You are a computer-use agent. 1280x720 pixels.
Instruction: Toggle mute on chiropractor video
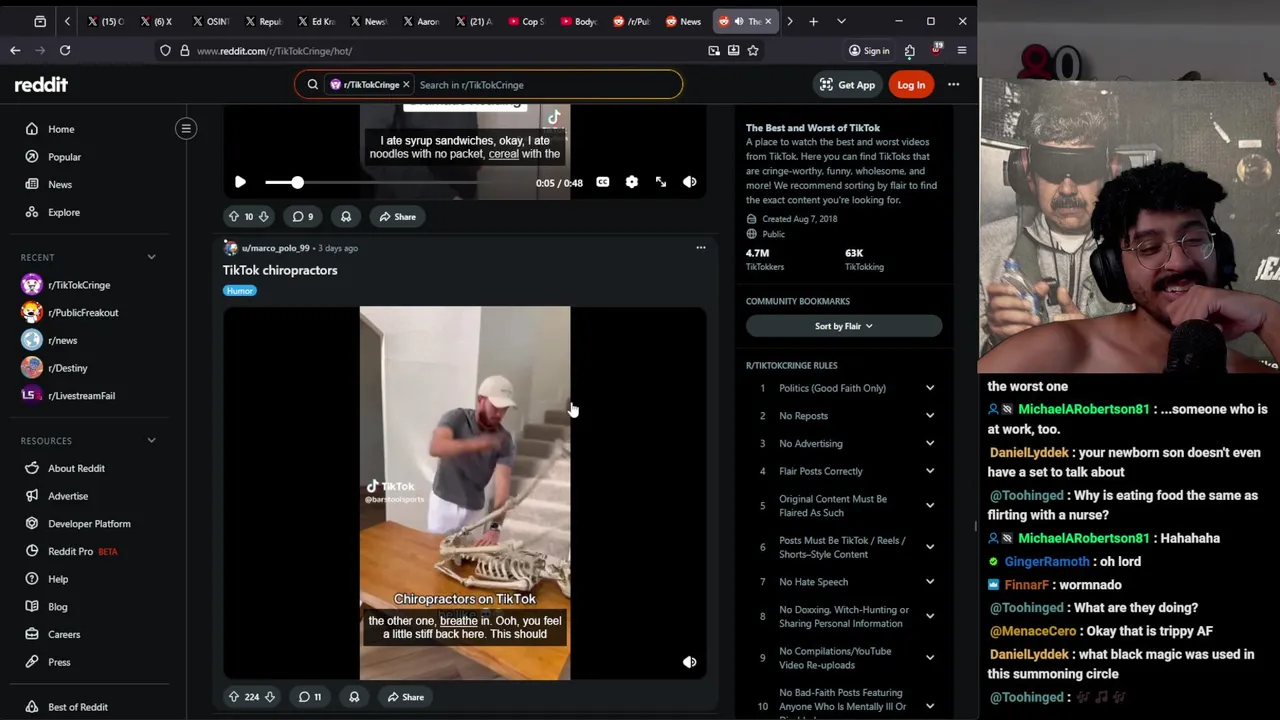(x=690, y=662)
